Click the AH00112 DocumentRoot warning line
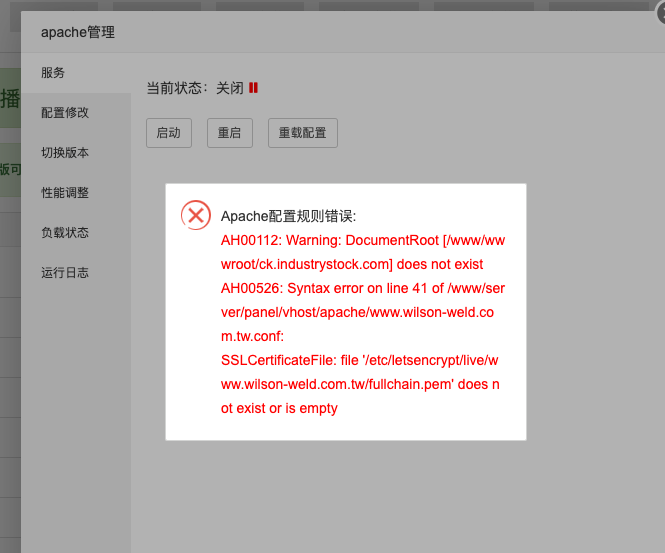665x553 pixels. [x=363, y=240]
